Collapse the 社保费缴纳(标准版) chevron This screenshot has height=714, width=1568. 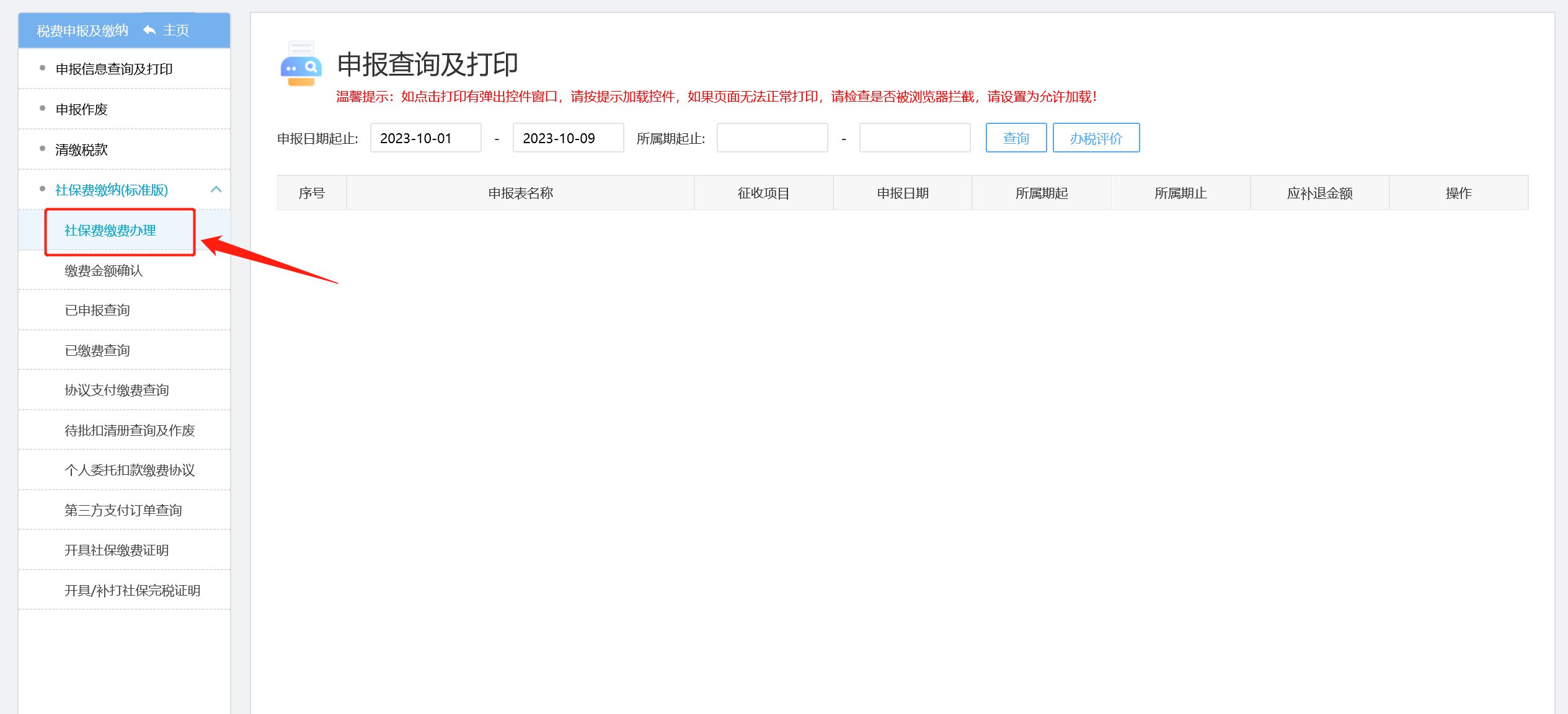tap(216, 190)
